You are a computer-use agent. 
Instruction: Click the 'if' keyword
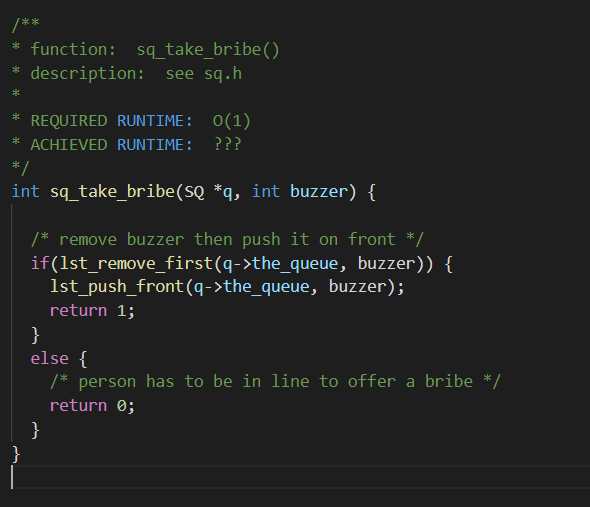tap(40, 263)
